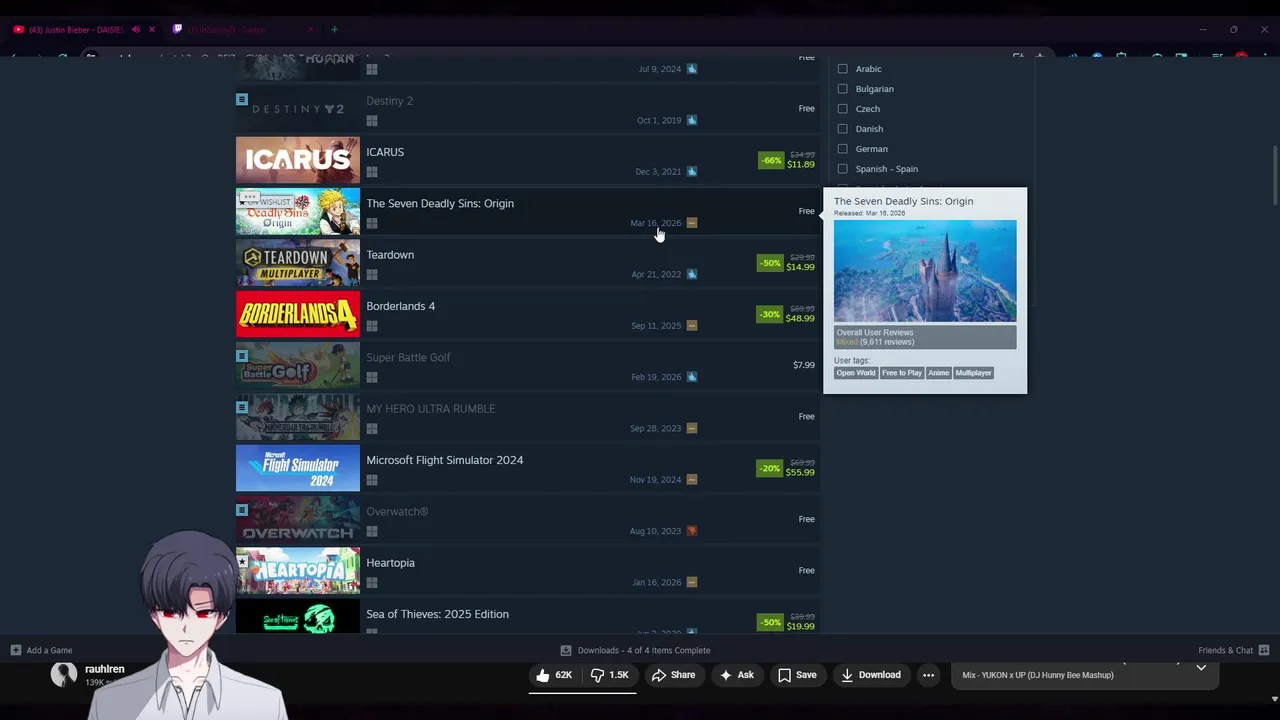Click Windows platform icon in Teardown row

[372, 275]
